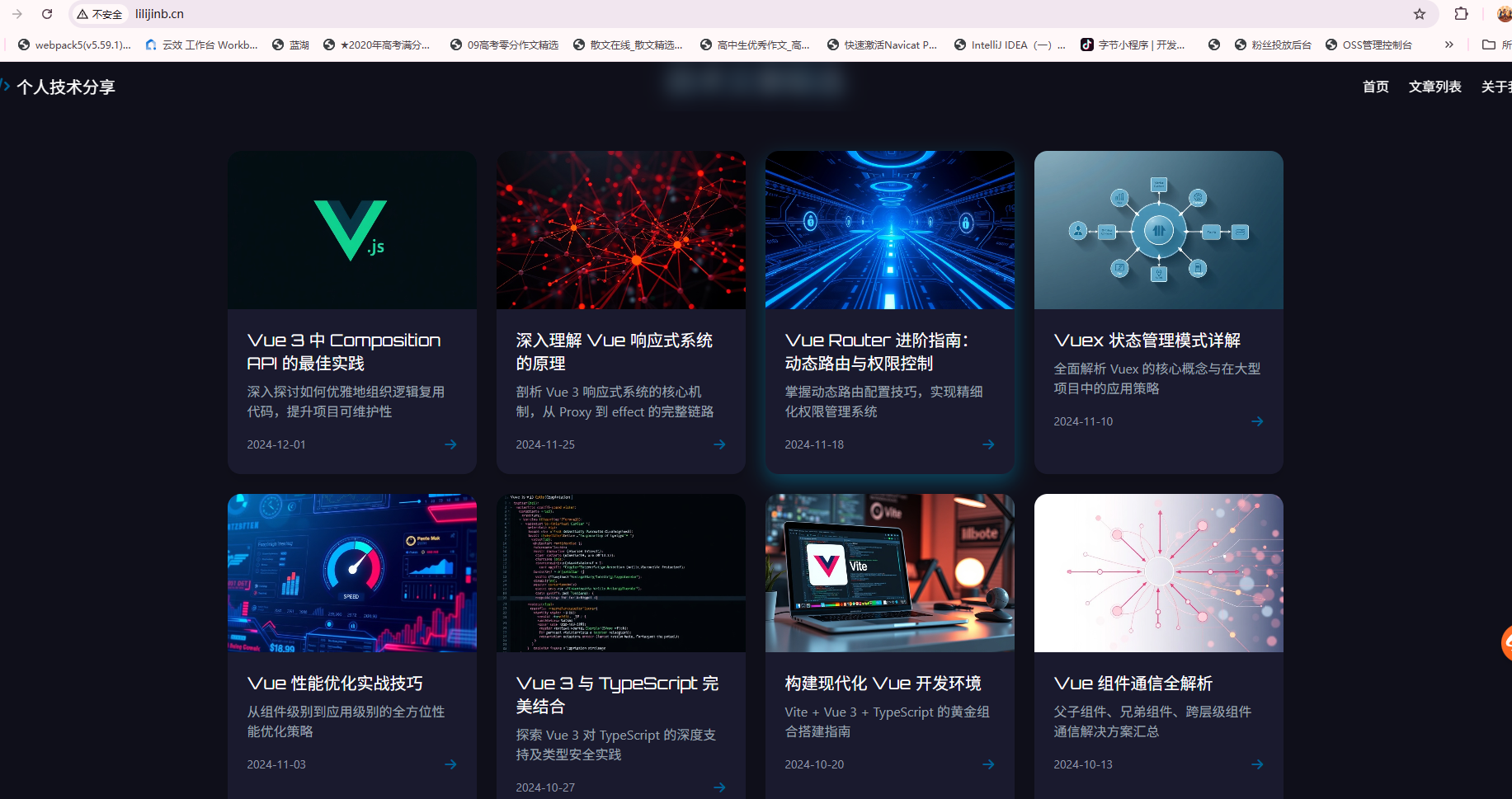This screenshot has width=1512, height=799.
Task: Click the arrow icon on the 2024-11-10 card
Action: [x=1257, y=421]
